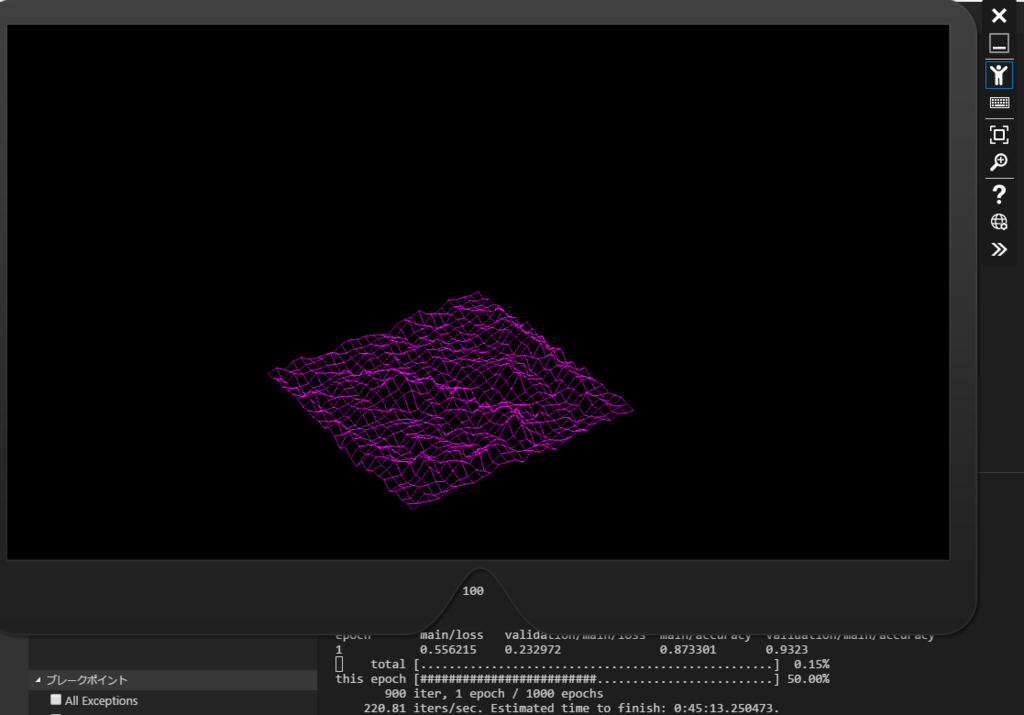This screenshot has height=715, width=1024.
Task: Click main/accuracy value 0.873301
Action: (x=688, y=650)
